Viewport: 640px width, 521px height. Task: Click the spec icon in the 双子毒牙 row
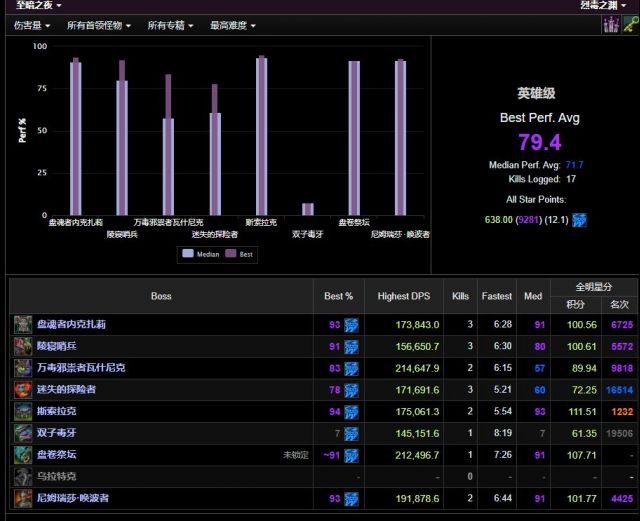351,433
